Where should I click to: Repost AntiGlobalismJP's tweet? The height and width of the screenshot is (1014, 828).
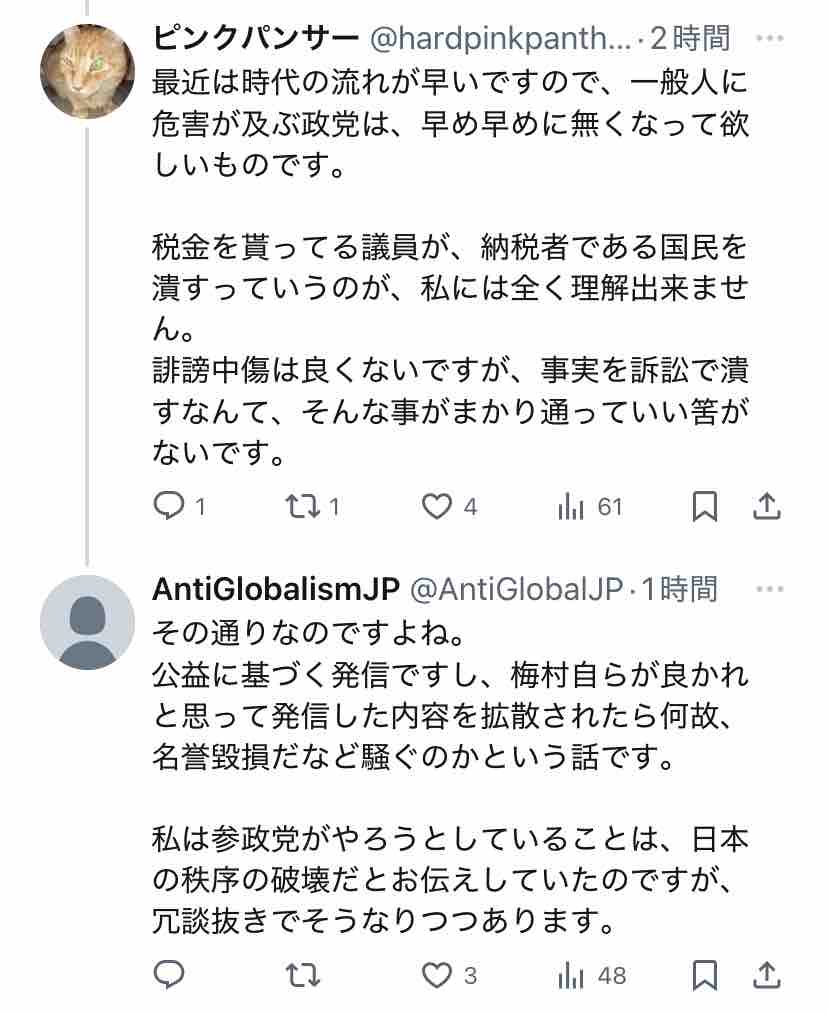[298, 974]
